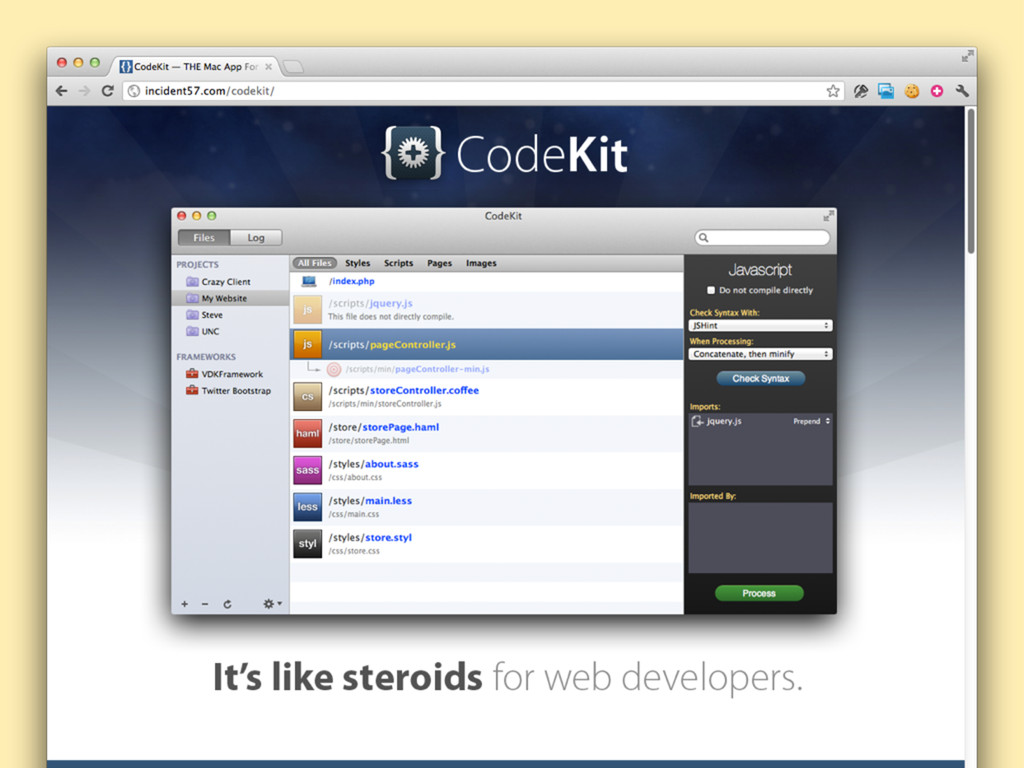Click the computer icon beside index.php
Image resolution: width=1024 pixels, height=768 pixels.
[309, 281]
